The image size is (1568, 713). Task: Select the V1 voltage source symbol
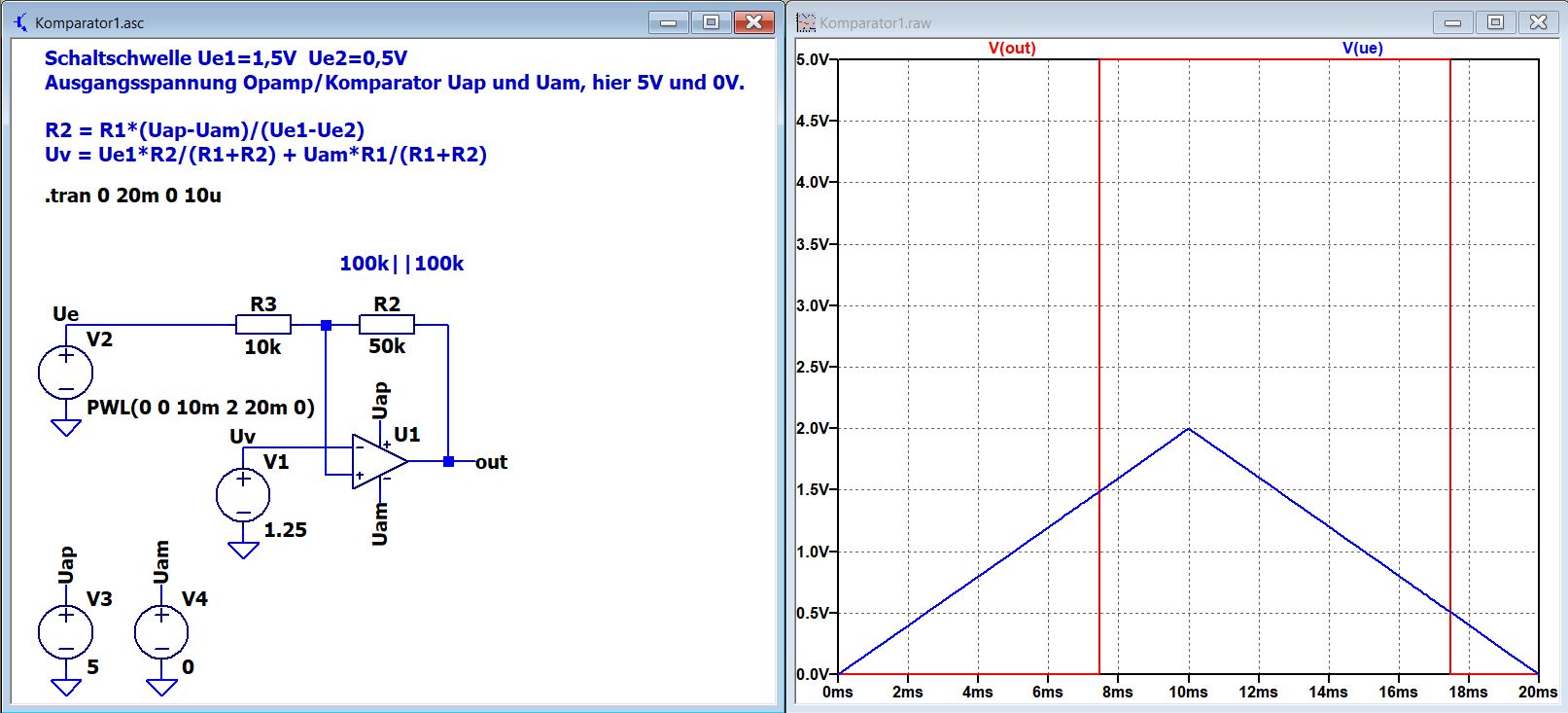click(x=243, y=494)
